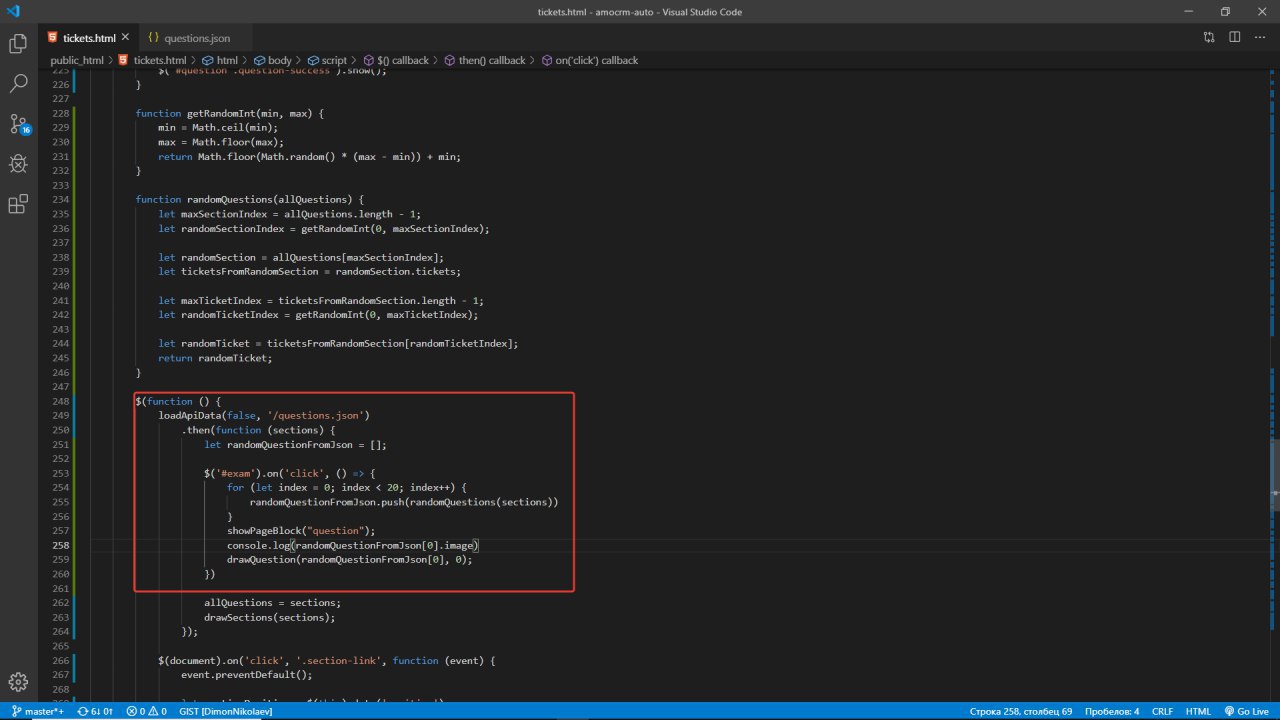Click public_html folder in breadcrumbs
1280x720 pixels.
click(77, 60)
